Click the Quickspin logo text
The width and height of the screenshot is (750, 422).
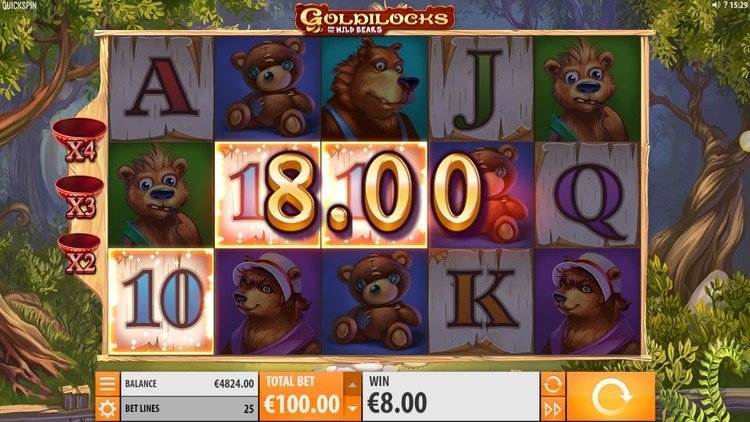point(18,6)
